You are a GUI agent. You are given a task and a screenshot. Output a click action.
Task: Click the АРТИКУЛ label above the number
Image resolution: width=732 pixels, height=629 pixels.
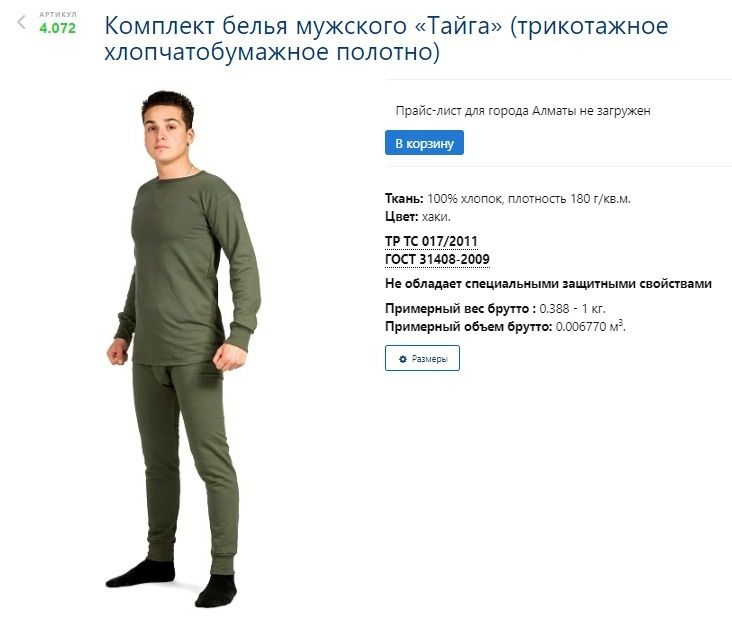click(58, 14)
